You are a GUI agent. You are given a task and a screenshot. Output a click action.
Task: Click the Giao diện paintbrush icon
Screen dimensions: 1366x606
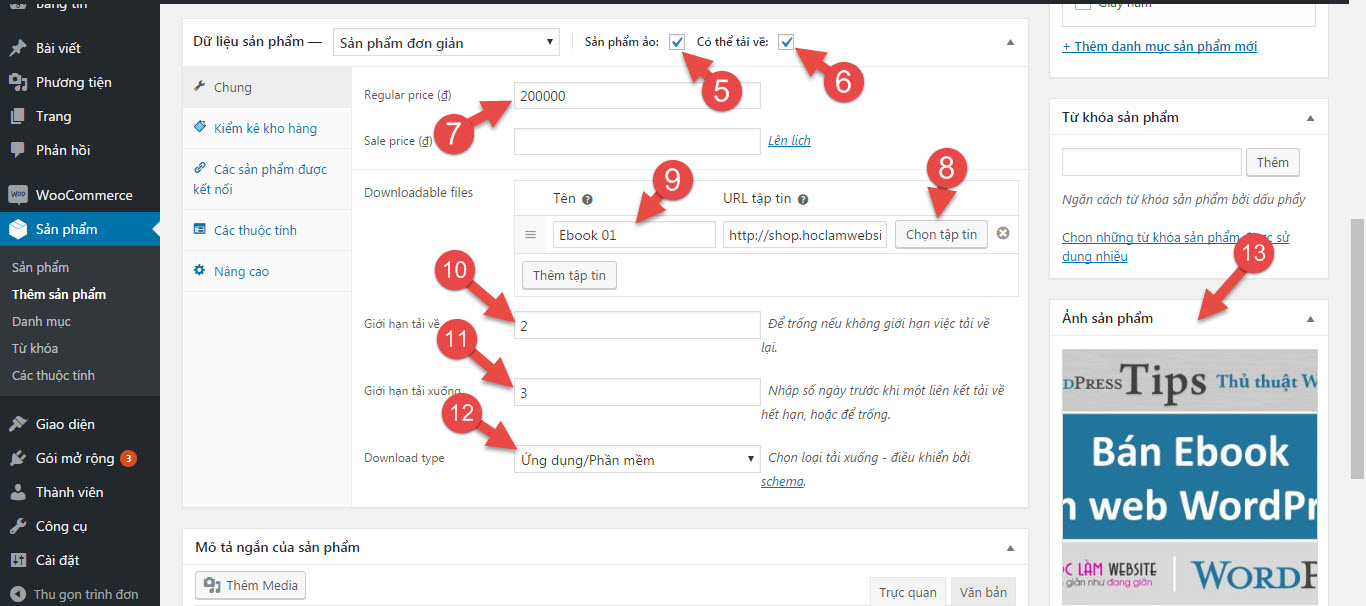pos(17,424)
